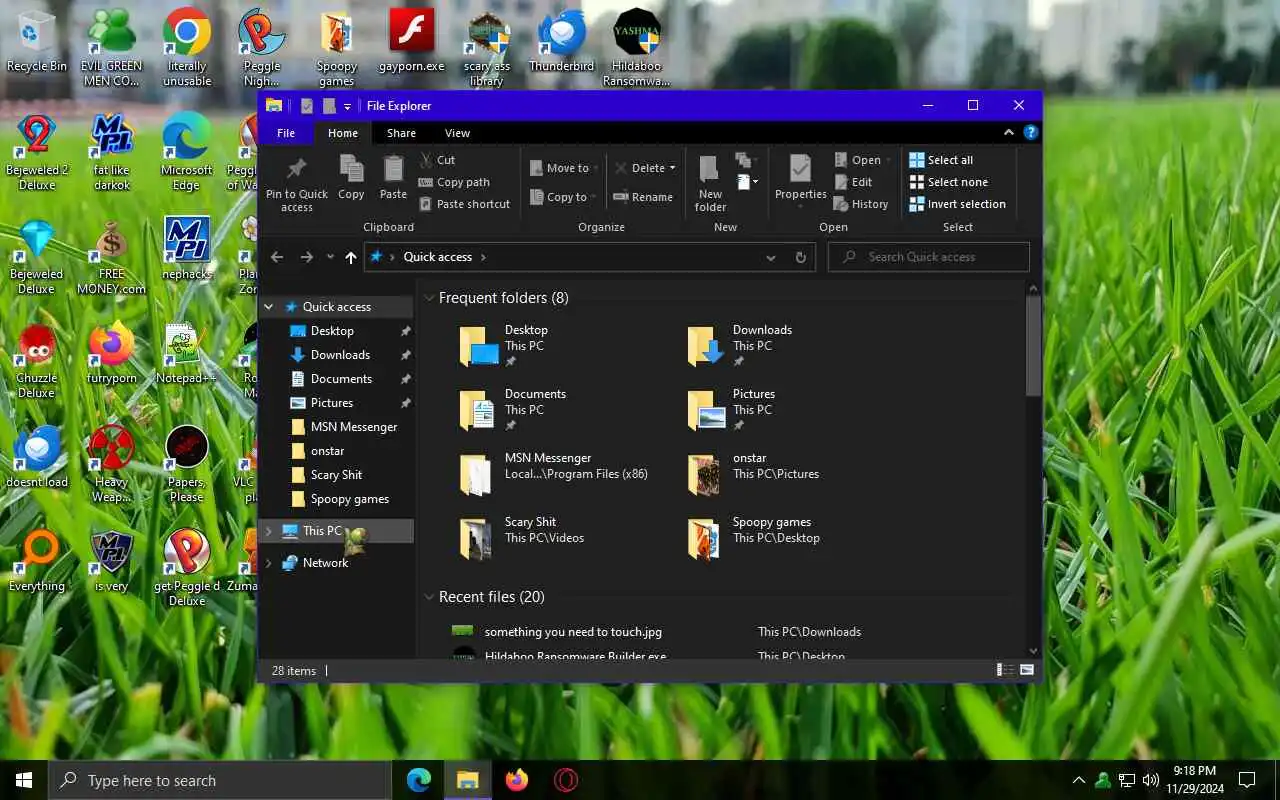Launch Opera from the taskbar
The width and height of the screenshot is (1280, 800).
coord(566,780)
